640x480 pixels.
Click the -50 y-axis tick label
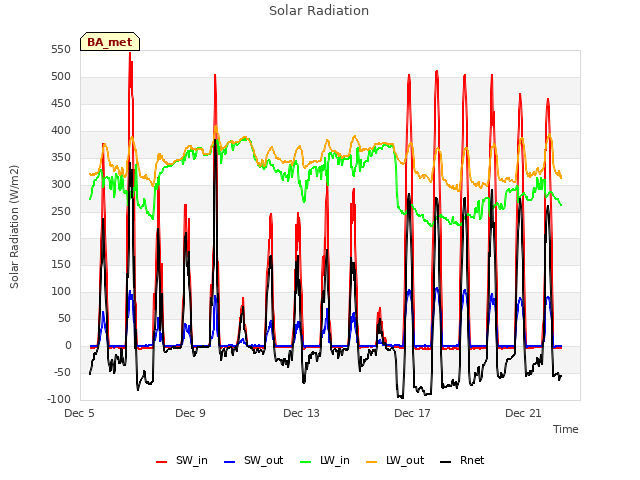(62, 372)
